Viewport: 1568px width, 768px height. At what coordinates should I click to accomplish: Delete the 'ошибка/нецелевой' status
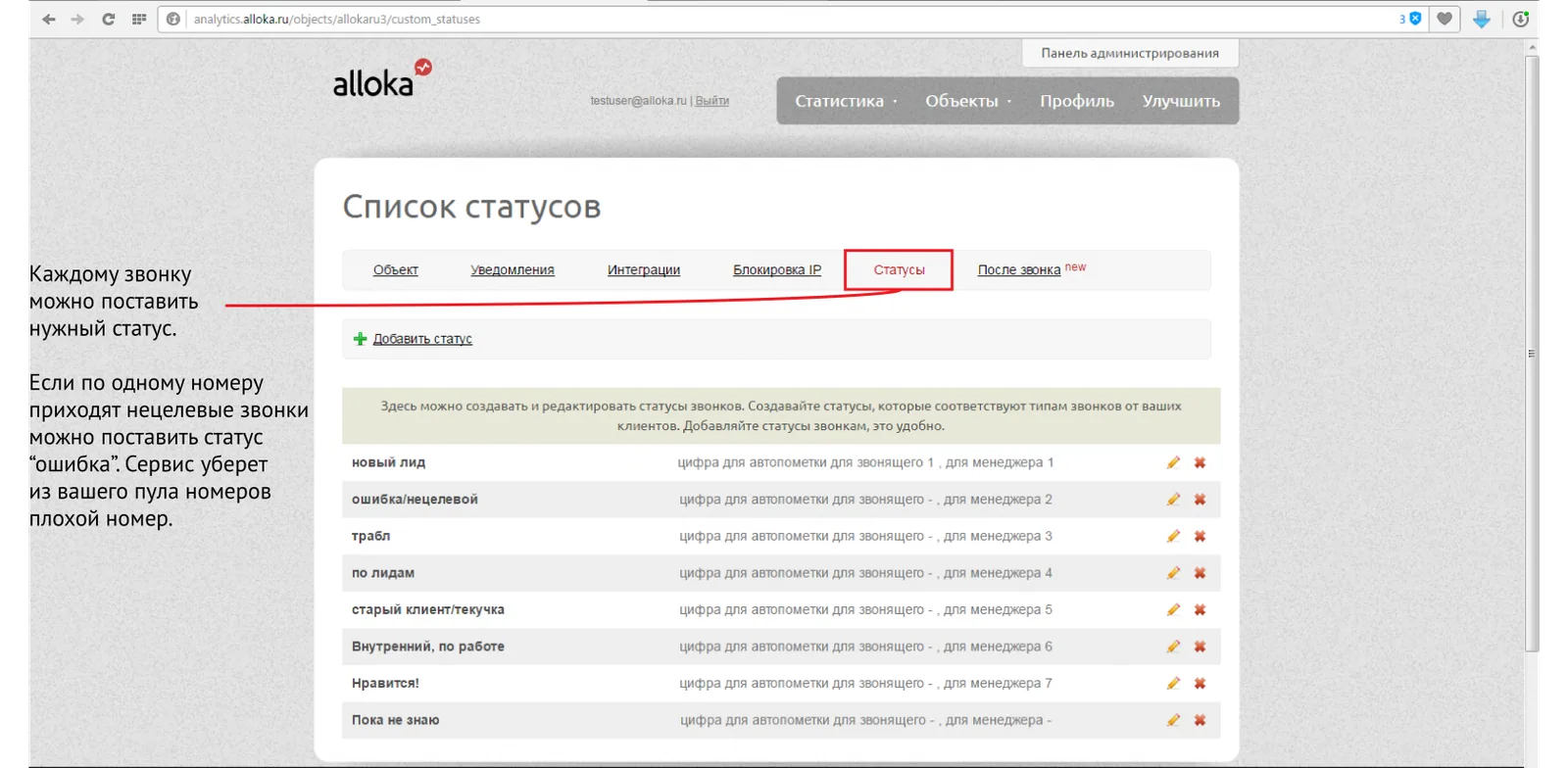pyautogui.click(x=1200, y=500)
